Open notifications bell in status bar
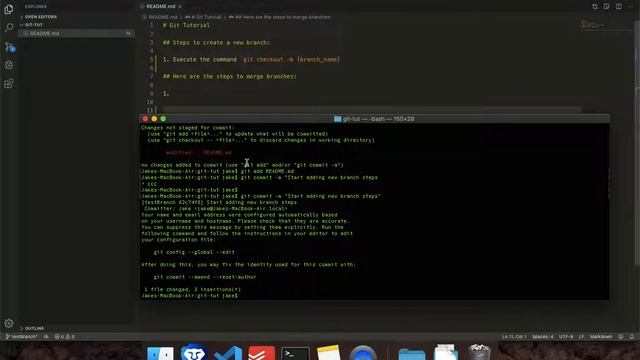 pyautogui.click(x=631, y=337)
